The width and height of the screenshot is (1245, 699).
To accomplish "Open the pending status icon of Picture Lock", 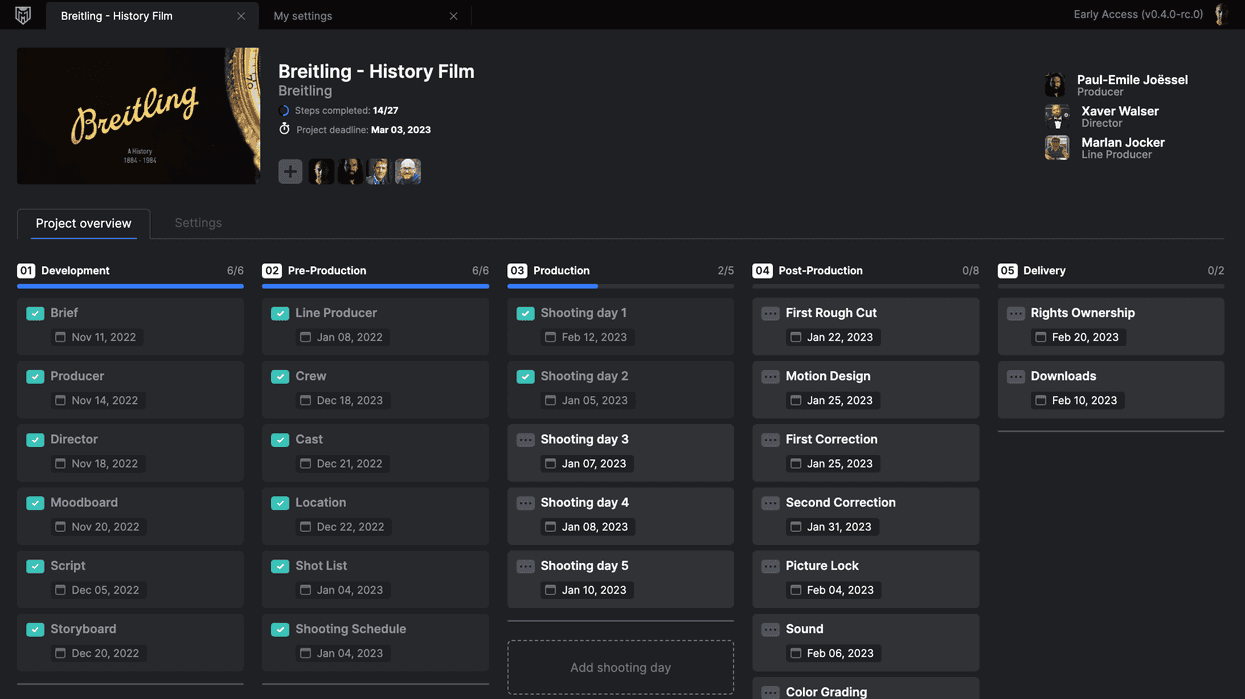I will (770, 566).
